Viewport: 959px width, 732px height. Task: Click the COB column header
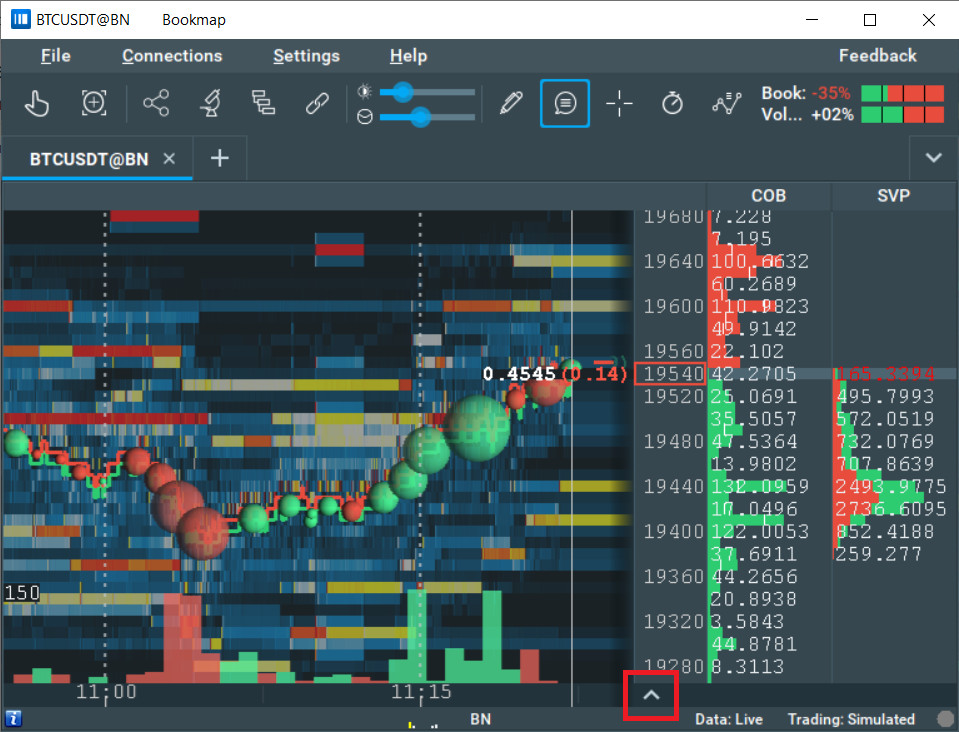pyautogui.click(x=768, y=196)
